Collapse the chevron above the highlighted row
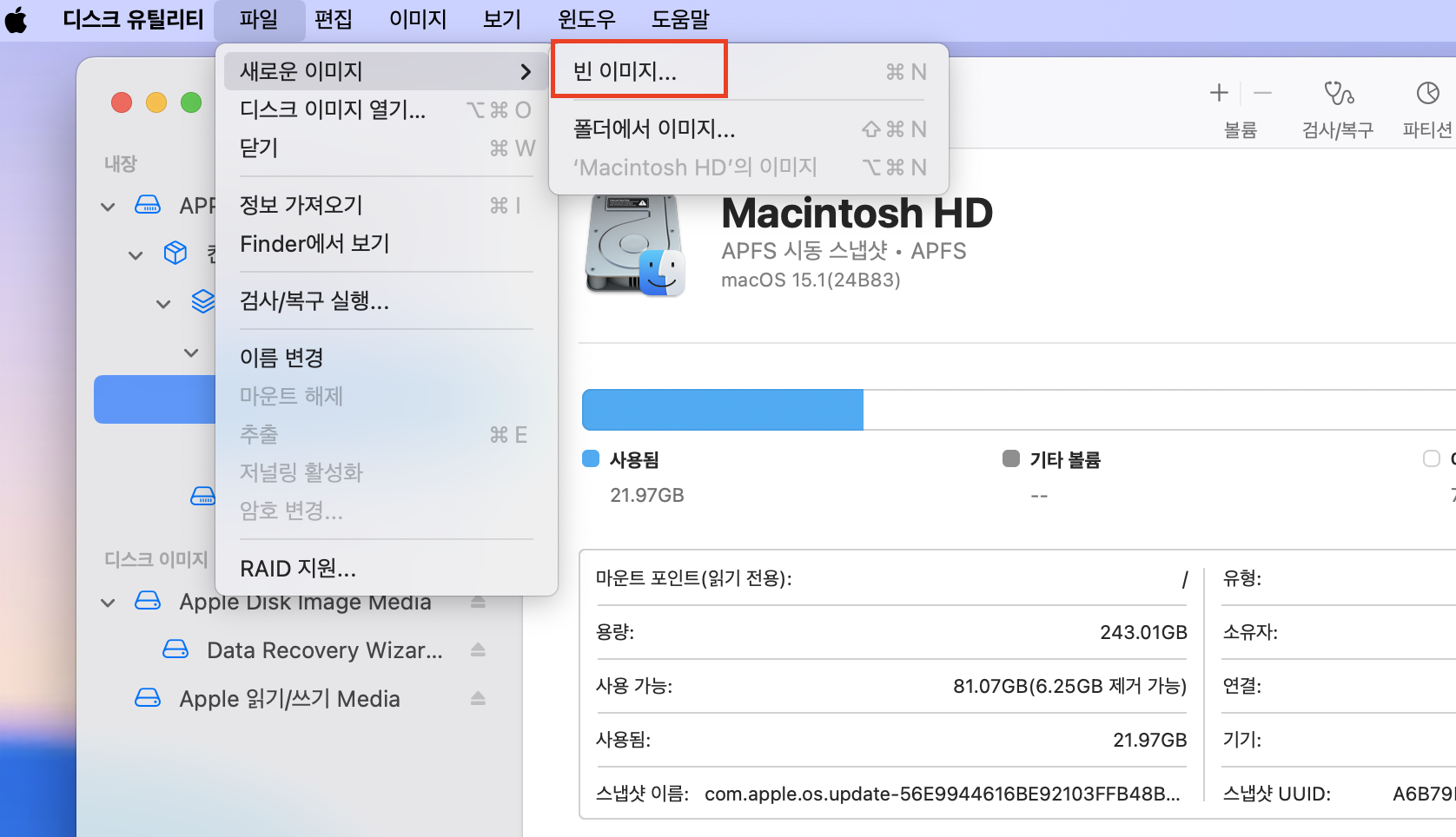 click(191, 353)
